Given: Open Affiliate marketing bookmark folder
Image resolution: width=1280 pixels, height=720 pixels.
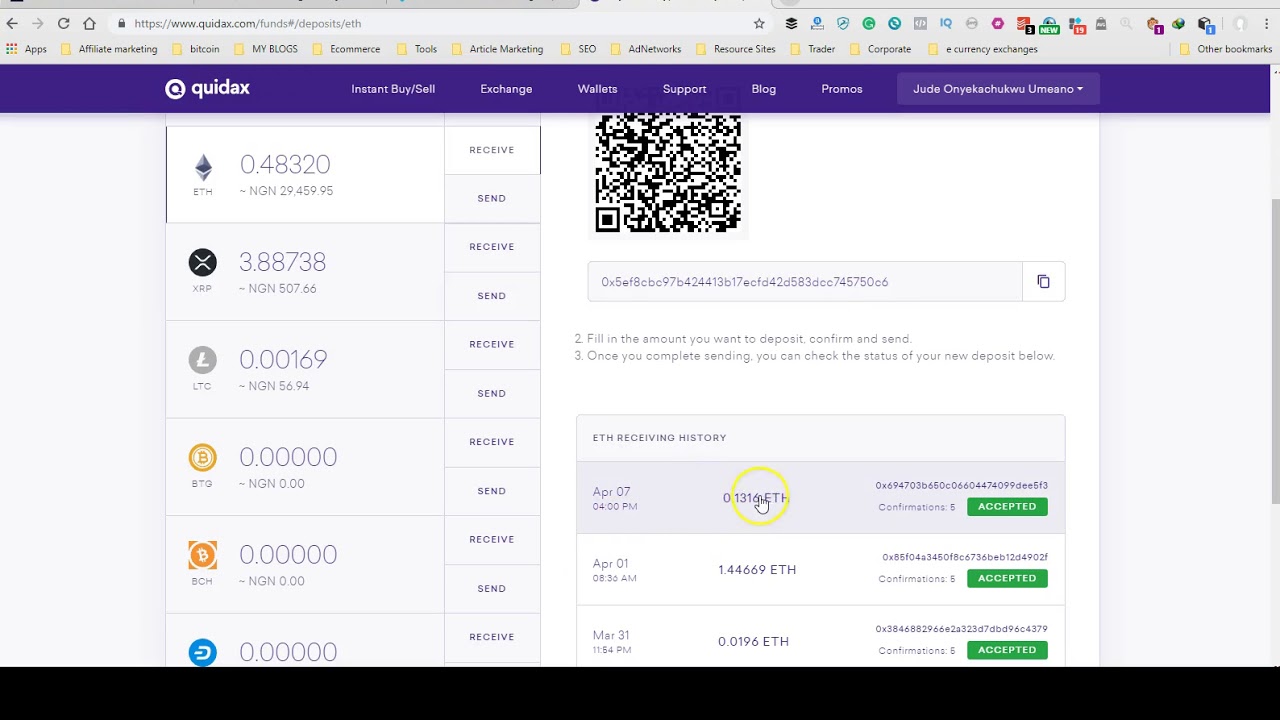Looking at the screenshot, I should point(108,49).
